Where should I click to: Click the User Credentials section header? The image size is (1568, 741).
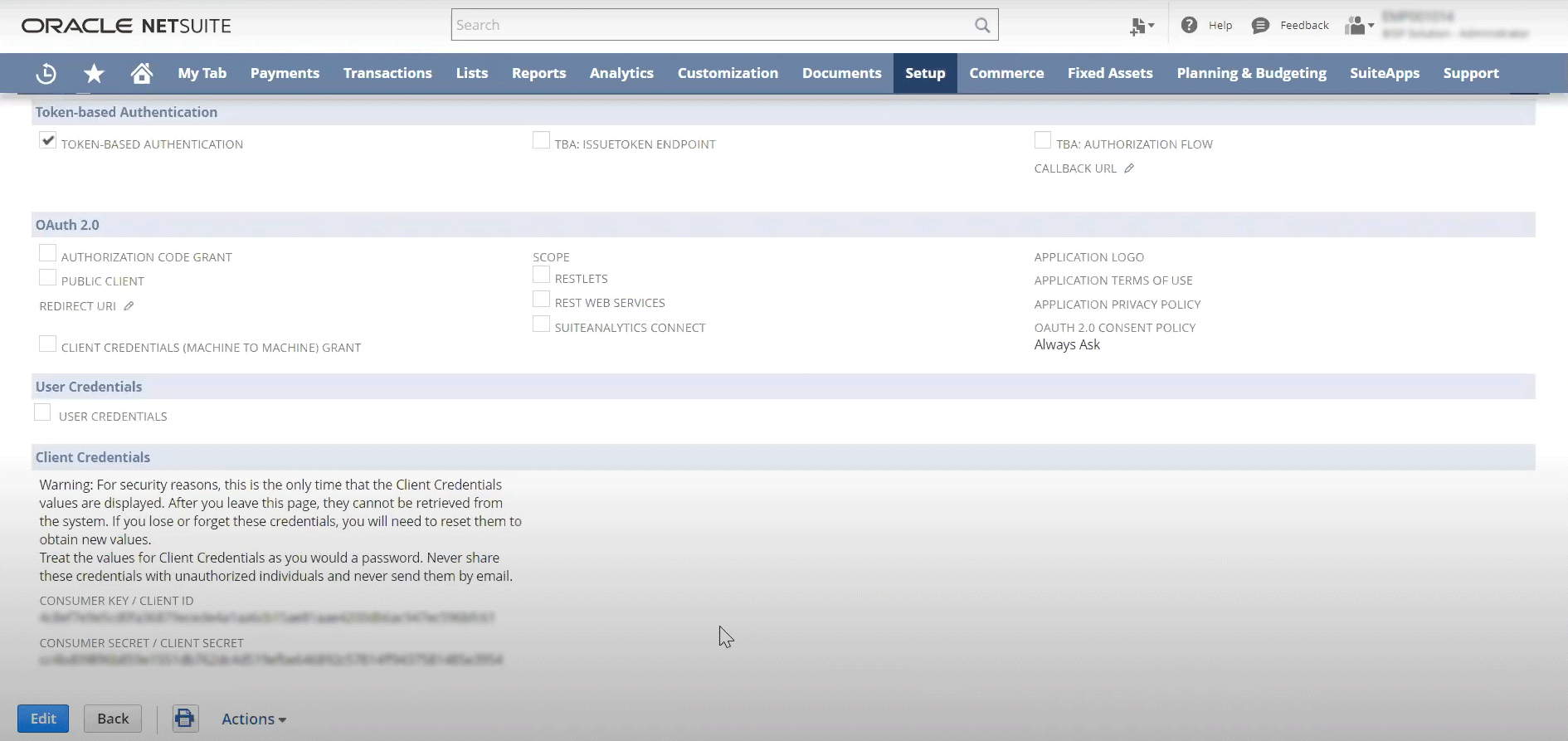coord(89,387)
